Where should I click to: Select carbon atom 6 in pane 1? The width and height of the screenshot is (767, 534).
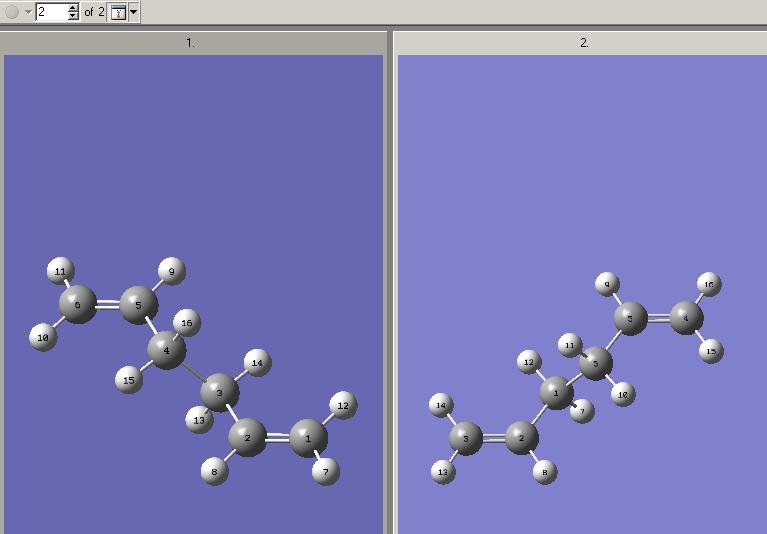78,305
